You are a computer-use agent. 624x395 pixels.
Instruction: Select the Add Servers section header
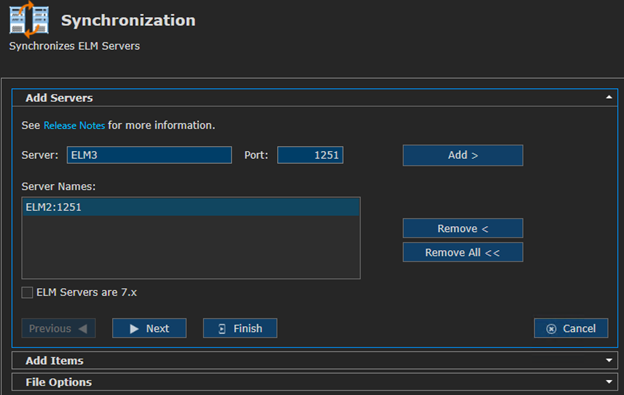(315, 98)
